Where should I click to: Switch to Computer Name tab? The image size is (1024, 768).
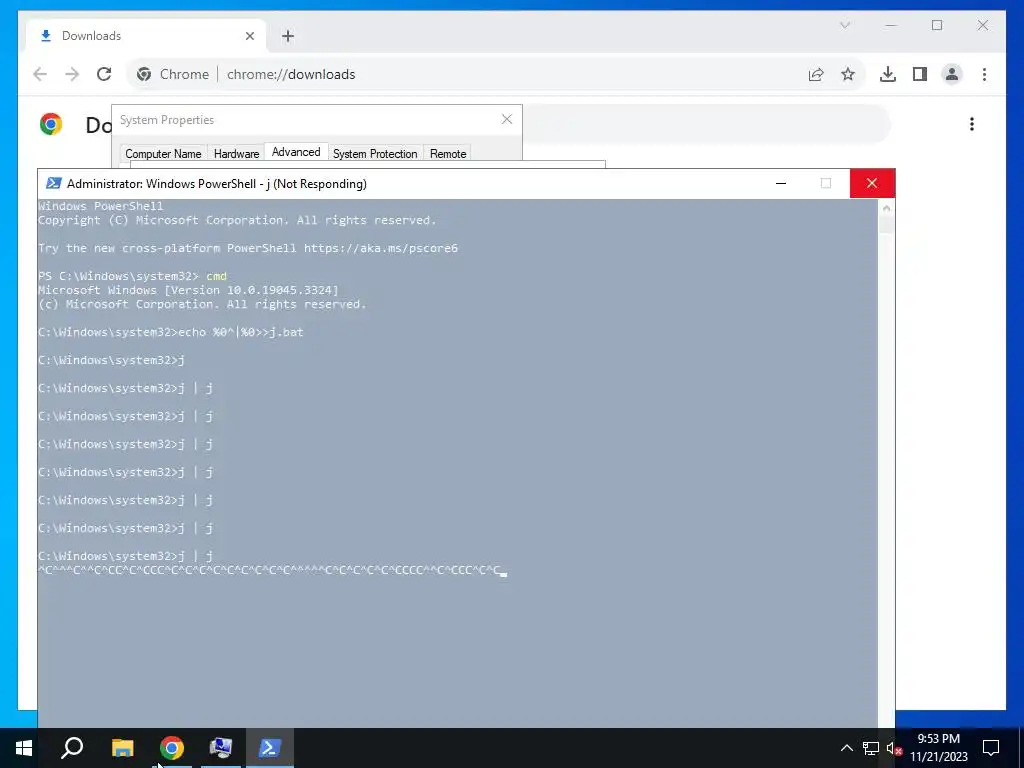163,153
